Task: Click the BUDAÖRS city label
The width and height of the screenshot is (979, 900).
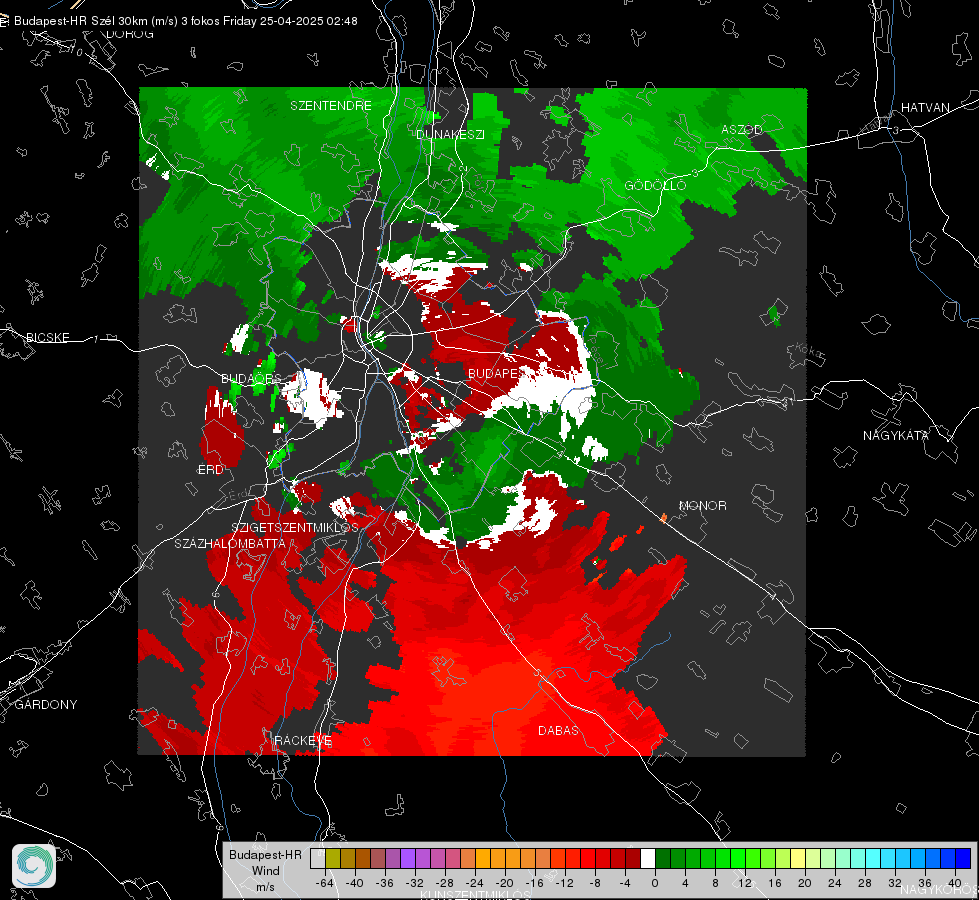Action: pos(251,378)
